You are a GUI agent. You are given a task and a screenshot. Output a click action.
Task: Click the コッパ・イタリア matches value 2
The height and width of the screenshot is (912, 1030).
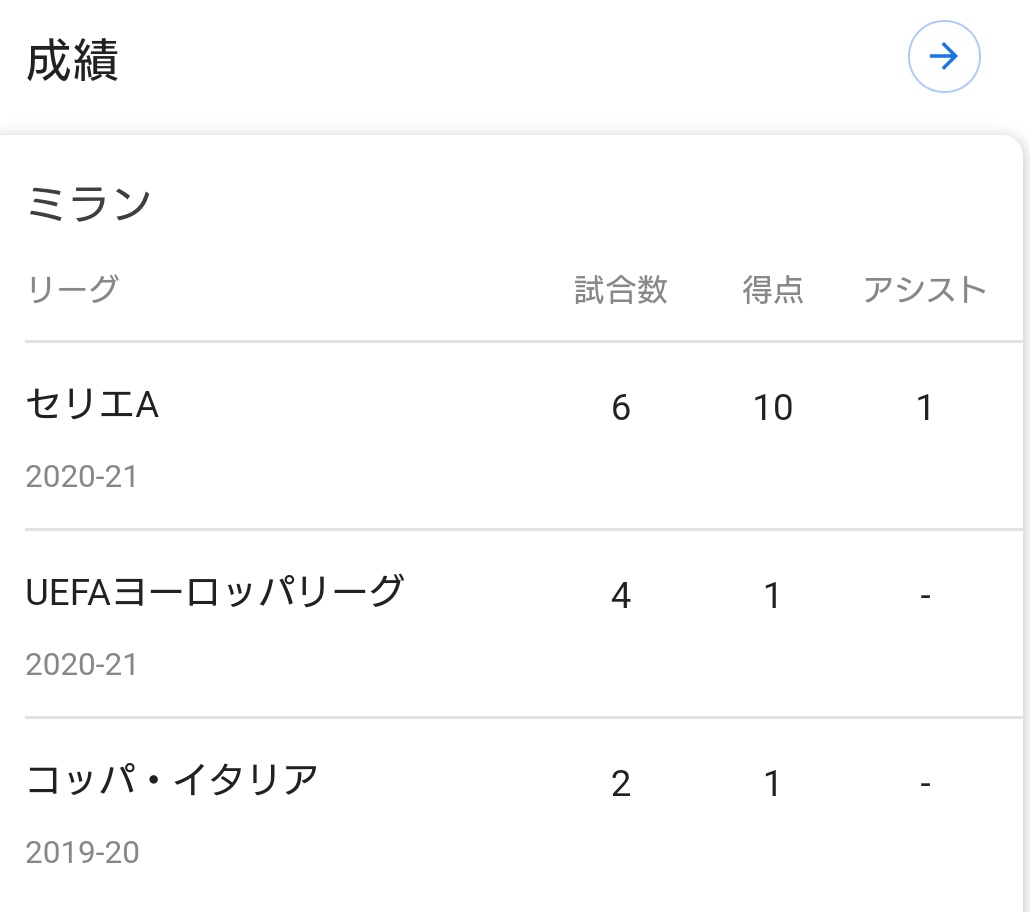point(621,783)
